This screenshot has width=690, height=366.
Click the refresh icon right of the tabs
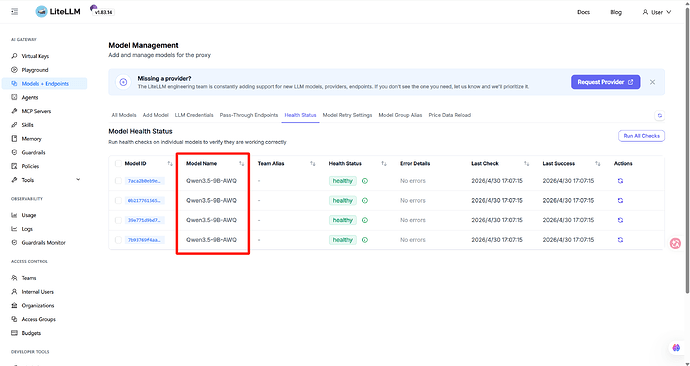659,115
